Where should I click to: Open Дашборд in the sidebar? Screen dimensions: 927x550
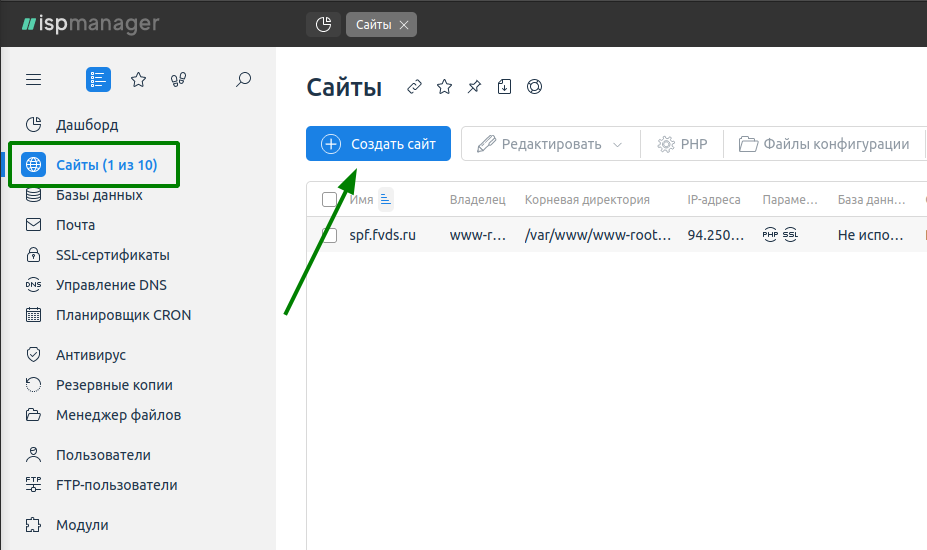click(87, 125)
